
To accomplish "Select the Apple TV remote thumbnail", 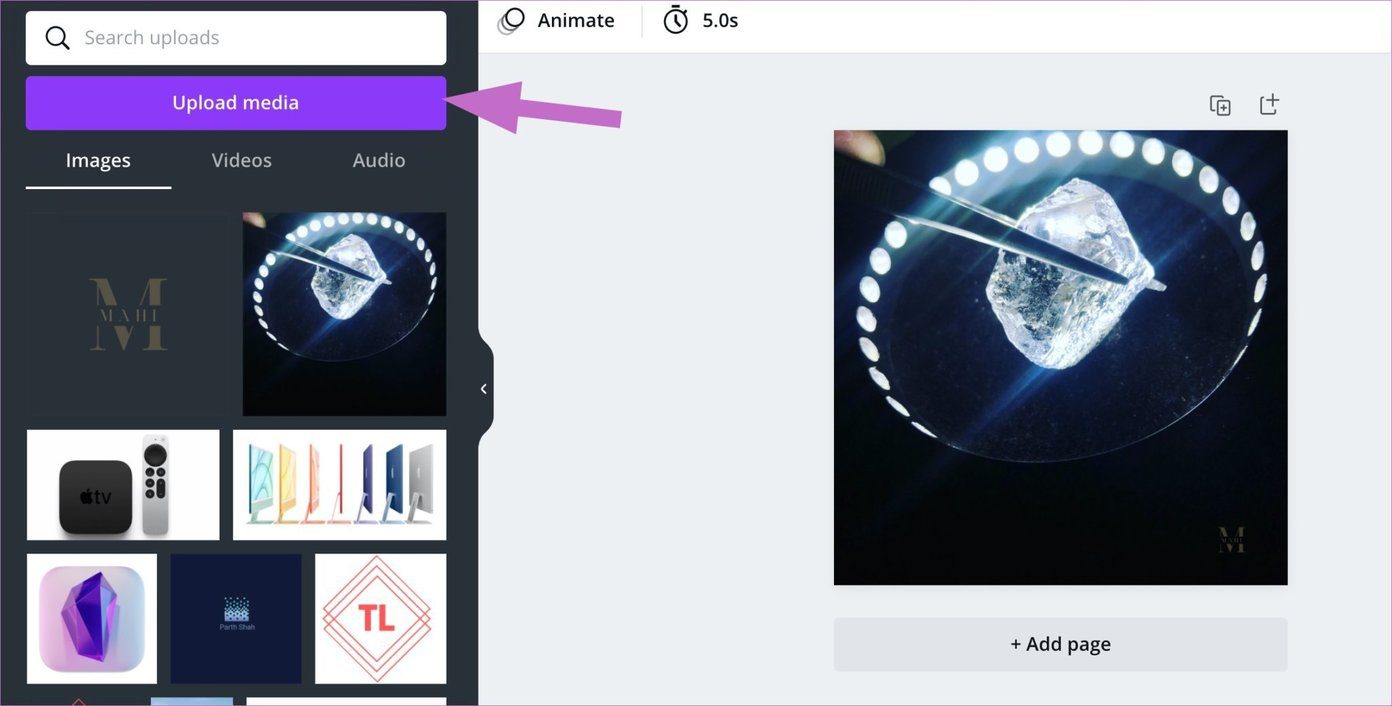I will [x=123, y=485].
